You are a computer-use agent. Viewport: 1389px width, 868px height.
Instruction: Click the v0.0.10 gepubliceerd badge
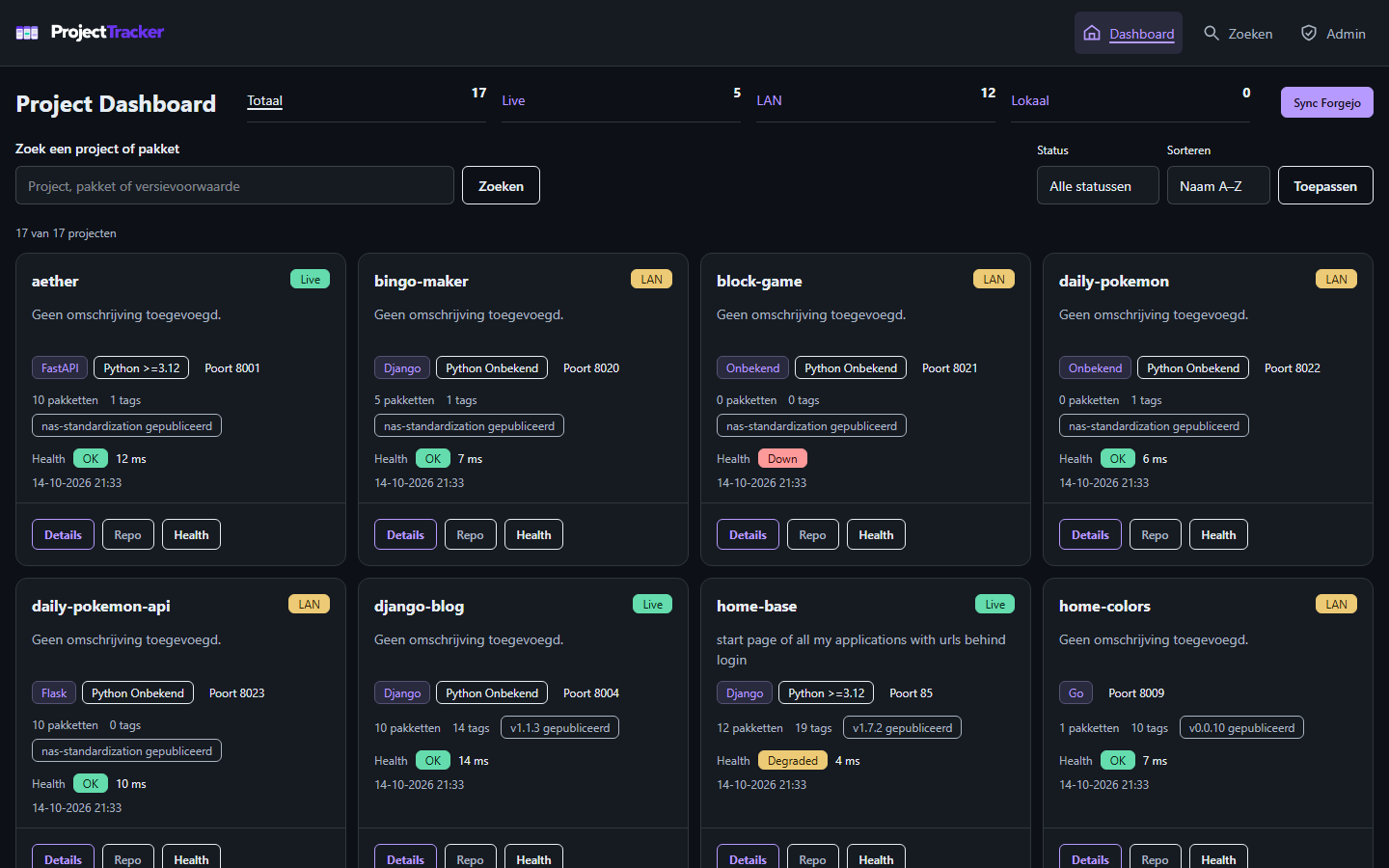click(x=1241, y=727)
